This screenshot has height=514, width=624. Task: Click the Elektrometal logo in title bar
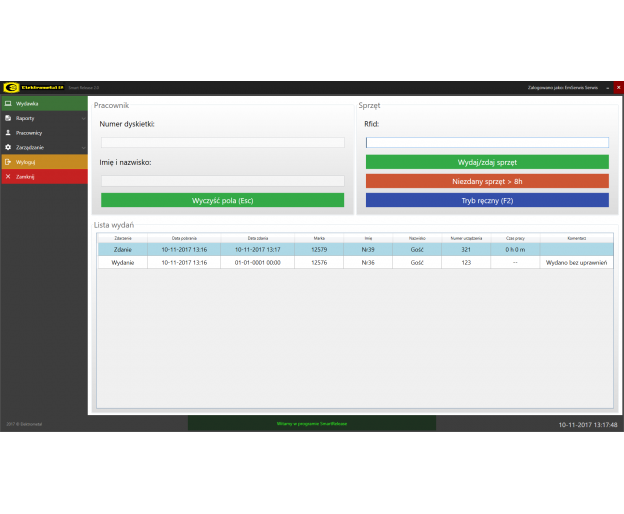pos(32,88)
